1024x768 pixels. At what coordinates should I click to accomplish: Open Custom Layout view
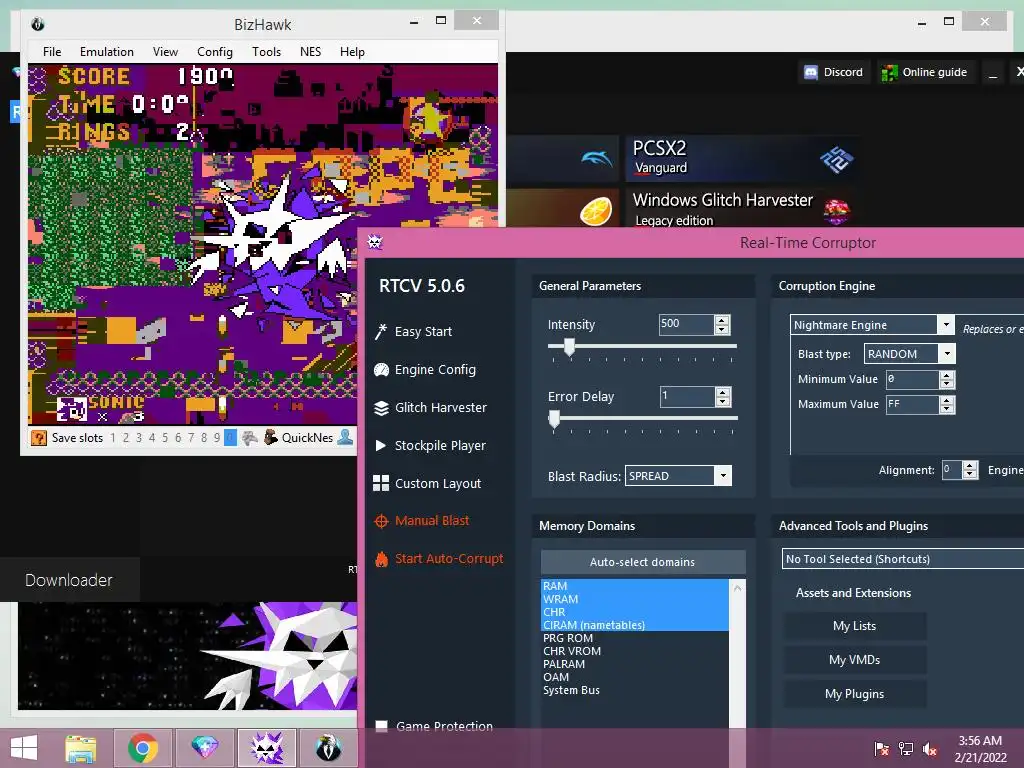click(x=427, y=483)
